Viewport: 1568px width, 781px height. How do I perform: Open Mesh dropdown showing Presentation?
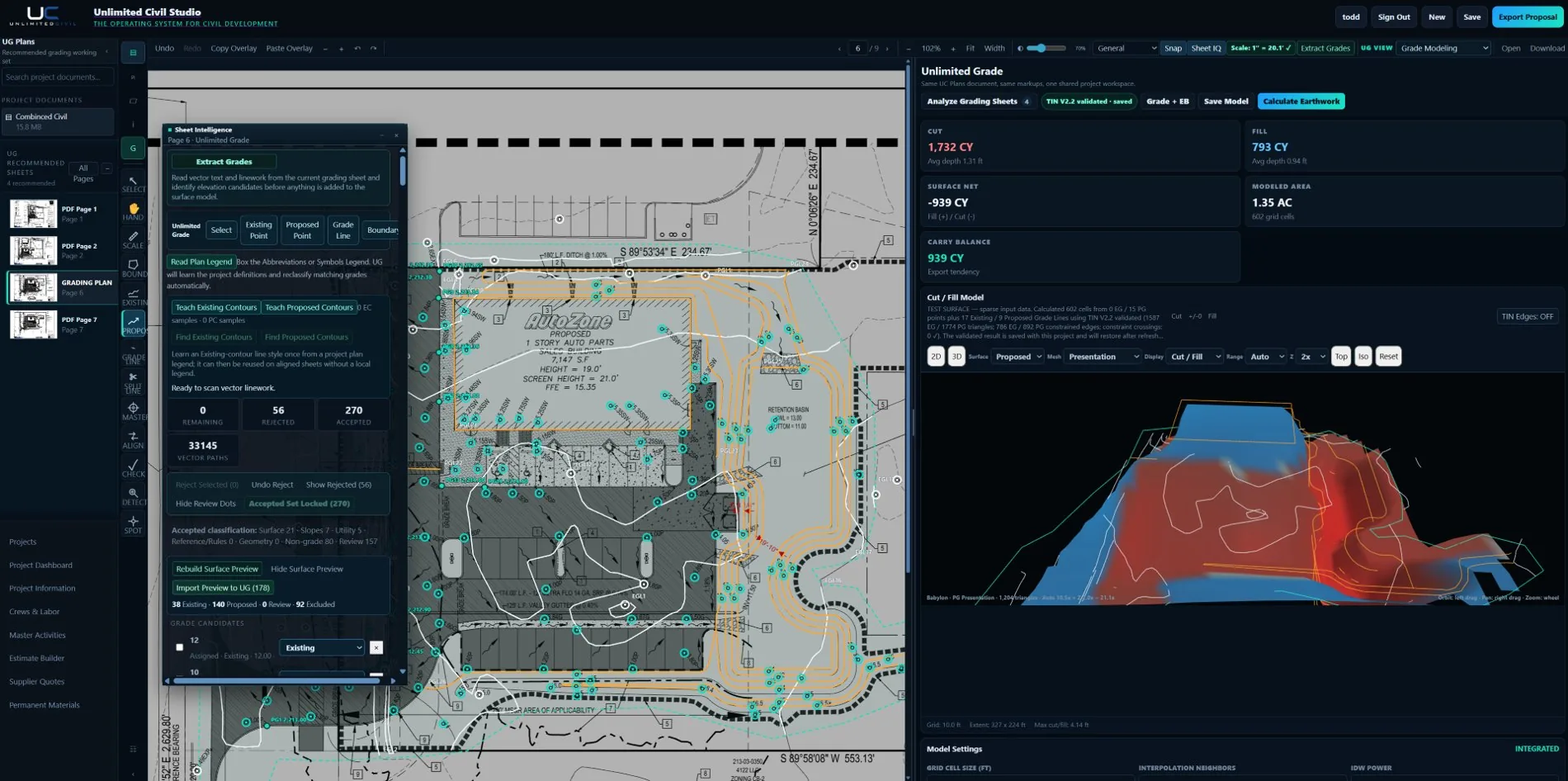1103,357
